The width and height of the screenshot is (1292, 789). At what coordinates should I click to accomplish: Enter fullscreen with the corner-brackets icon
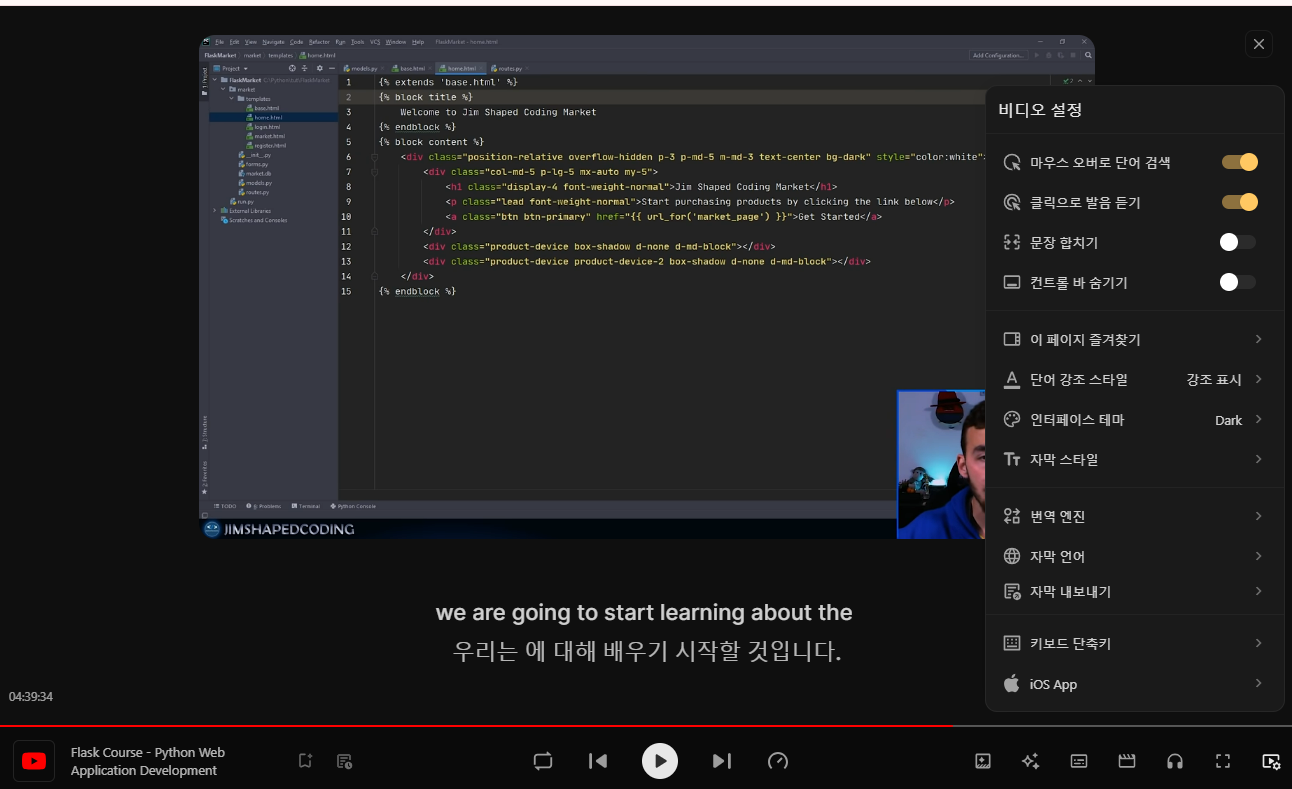pos(1223,761)
